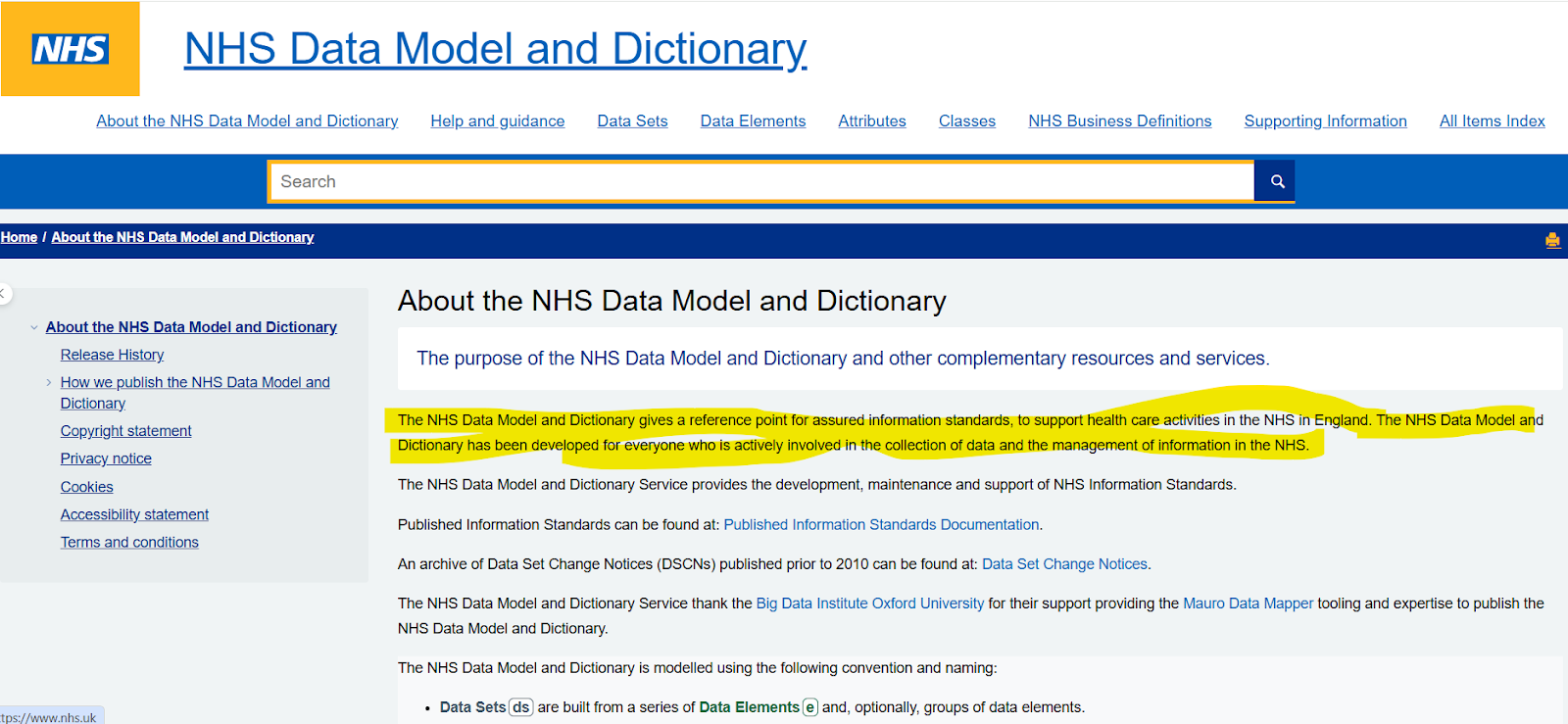Click the page heading About the NHS Data Model
This screenshot has width=1568, height=724.
[x=672, y=301]
